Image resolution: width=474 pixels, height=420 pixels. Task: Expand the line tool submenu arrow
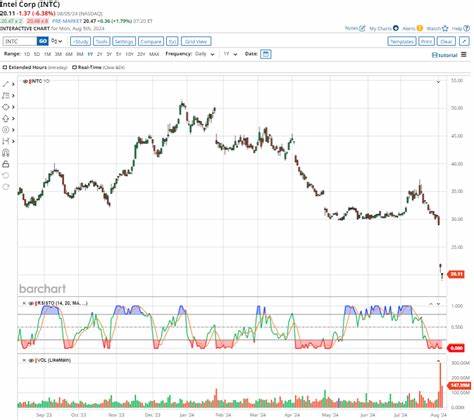[x=13, y=84]
